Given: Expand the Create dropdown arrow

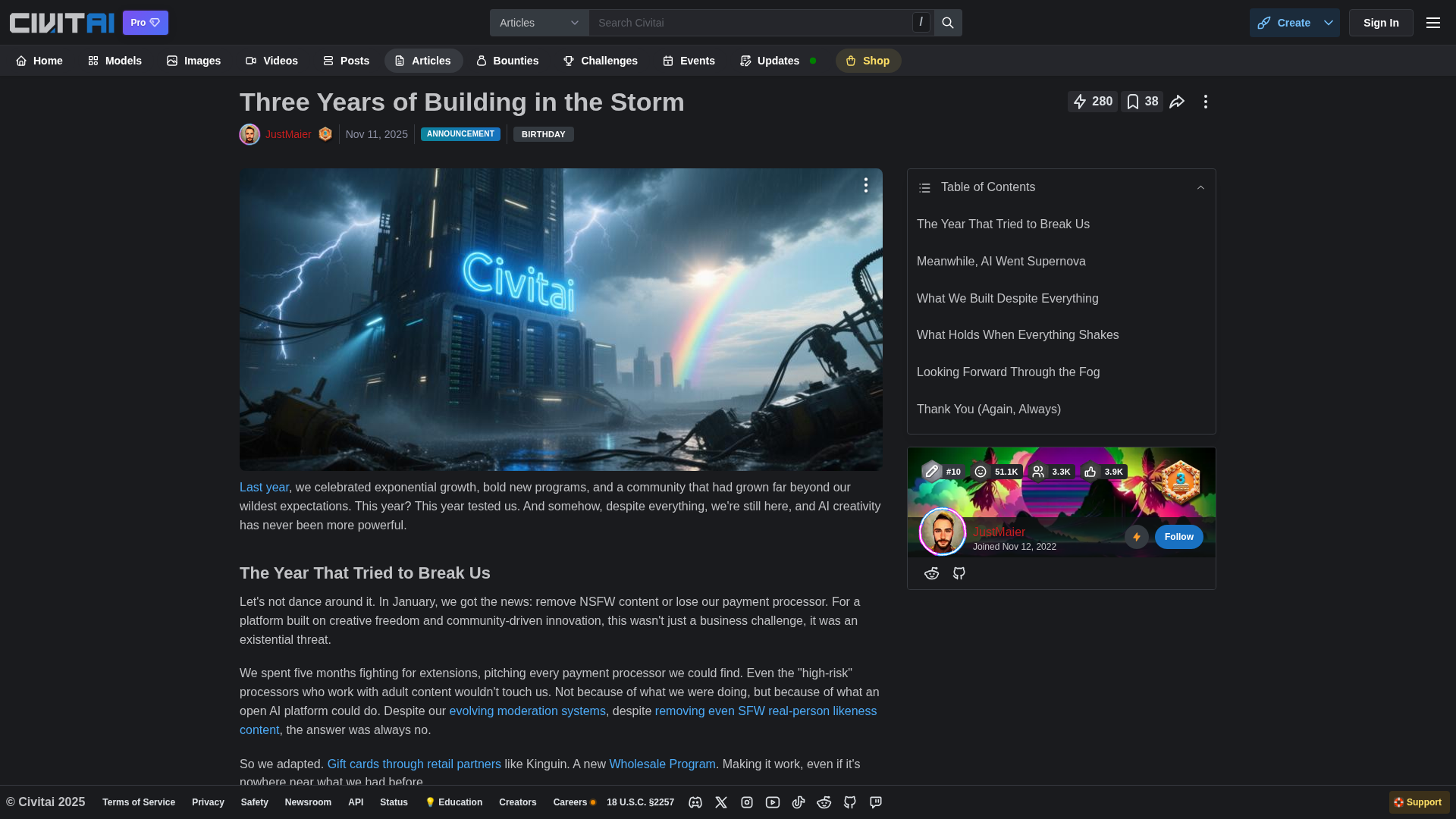Looking at the screenshot, I should pos(1329,23).
